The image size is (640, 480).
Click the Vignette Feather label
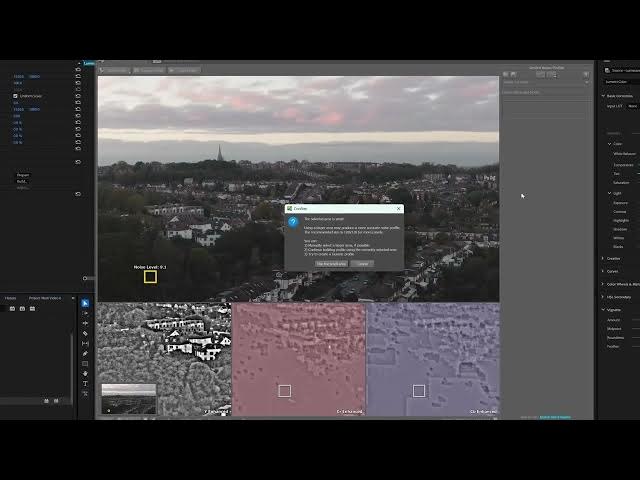coord(613,346)
